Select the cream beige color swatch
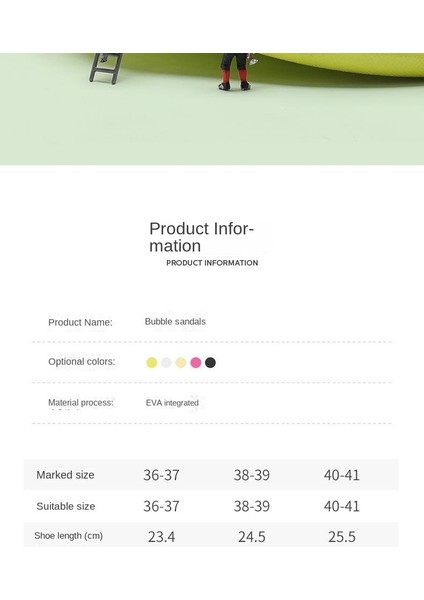Image resolution: width=424 pixels, height=600 pixels. click(x=181, y=362)
